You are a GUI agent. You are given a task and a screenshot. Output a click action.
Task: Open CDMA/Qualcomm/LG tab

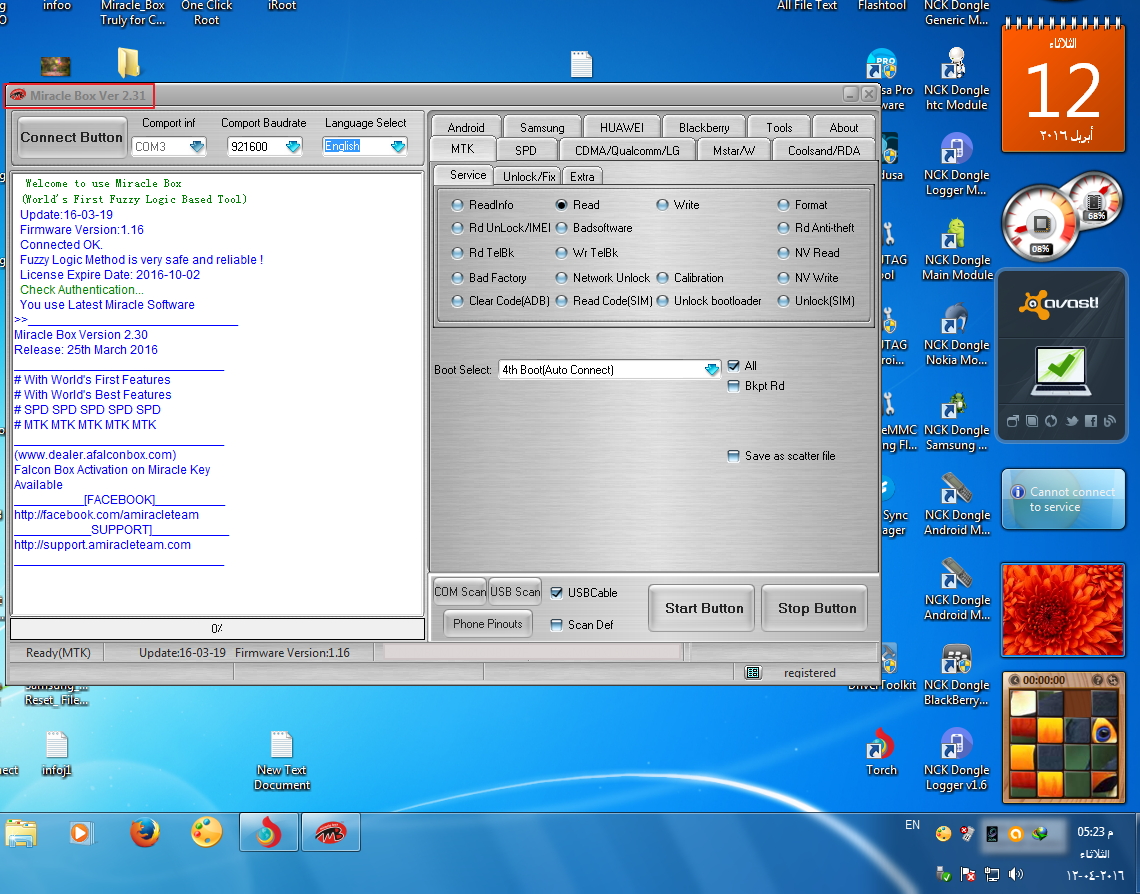click(x=627, y=150)
